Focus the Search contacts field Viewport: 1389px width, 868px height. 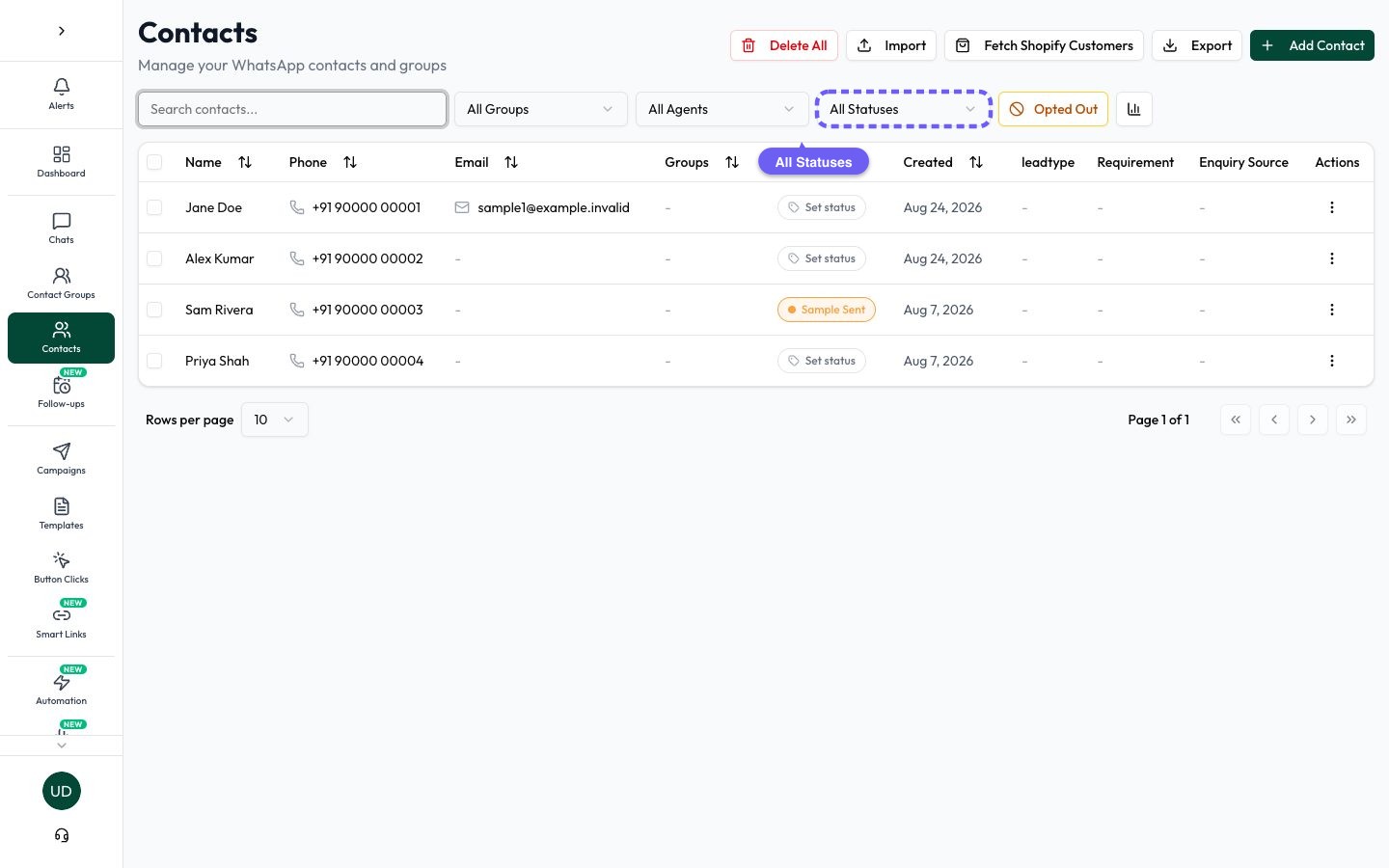coord(292,109)
